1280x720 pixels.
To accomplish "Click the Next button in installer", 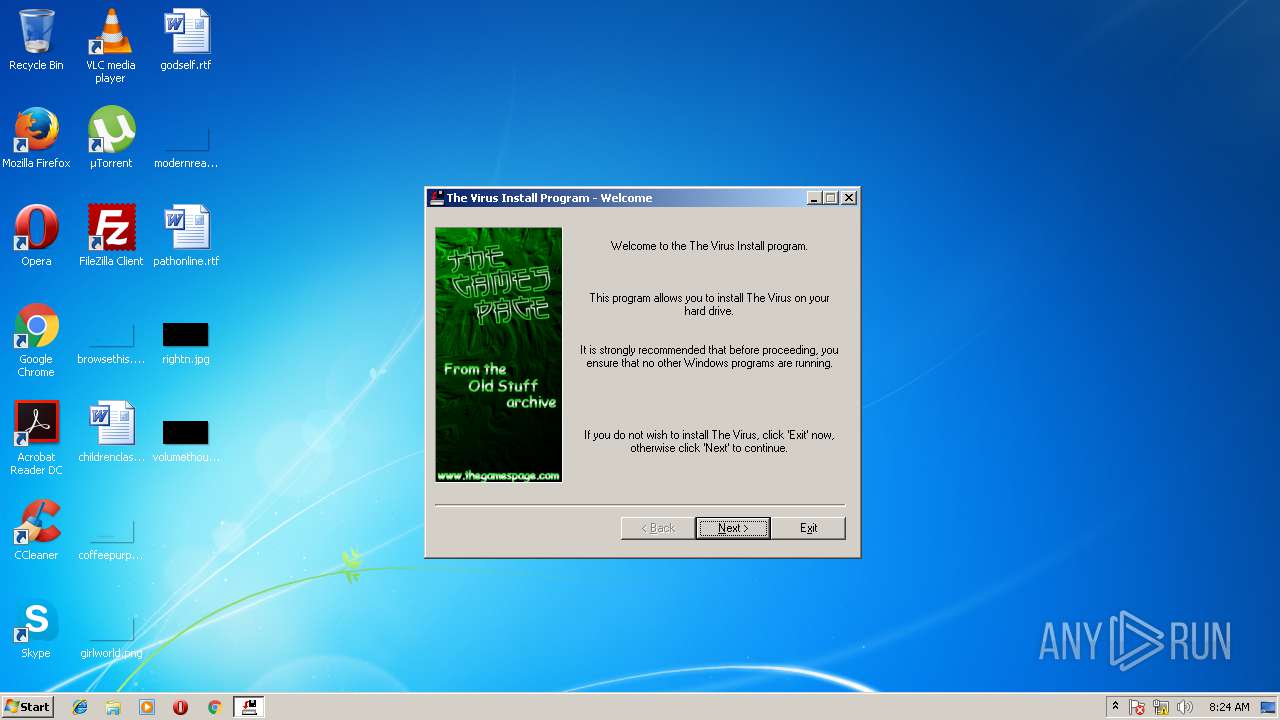I will pos(733,528).
